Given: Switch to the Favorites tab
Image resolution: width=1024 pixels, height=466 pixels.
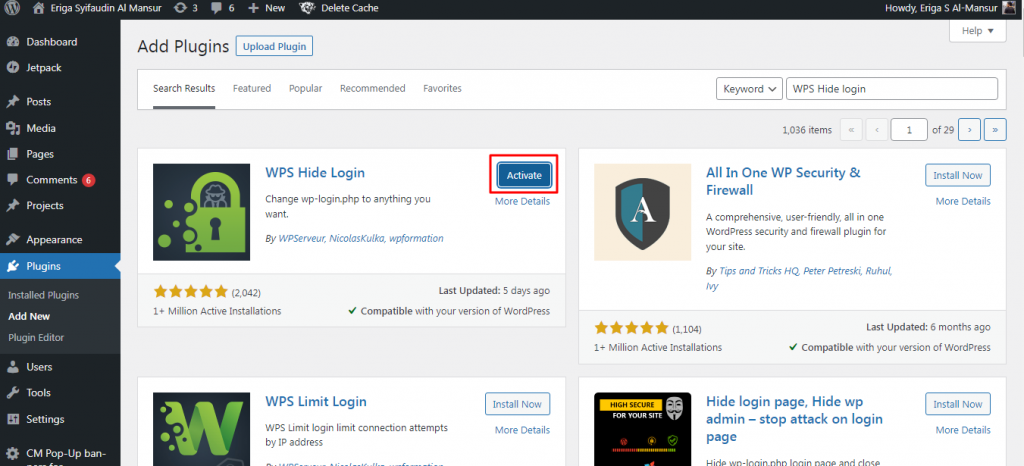Looking at the screenshot, I should (442, 89).
